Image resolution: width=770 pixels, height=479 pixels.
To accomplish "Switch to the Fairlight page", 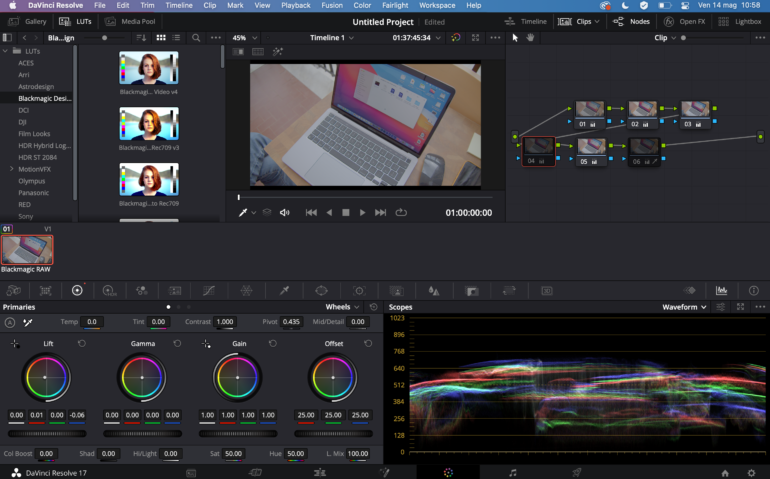I will click(x=513, y=473).
